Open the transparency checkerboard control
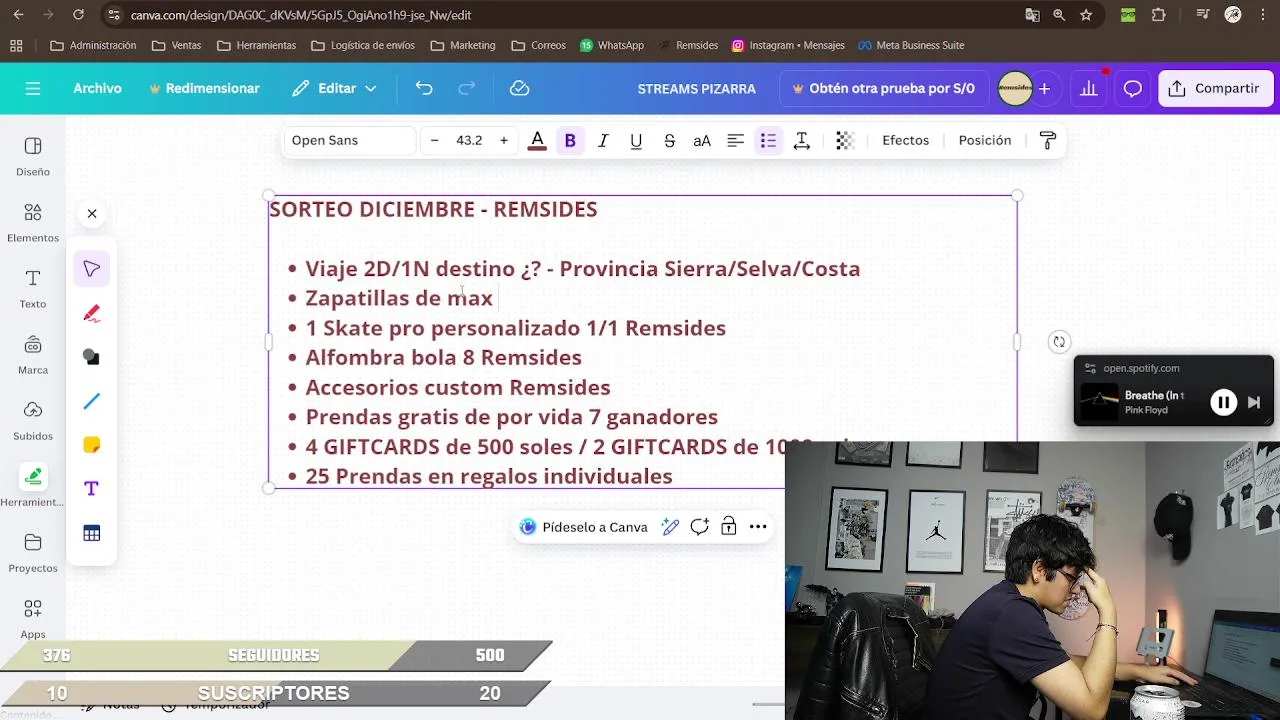The width and height of the screenshot is (1280, 720). pos(845,140)
